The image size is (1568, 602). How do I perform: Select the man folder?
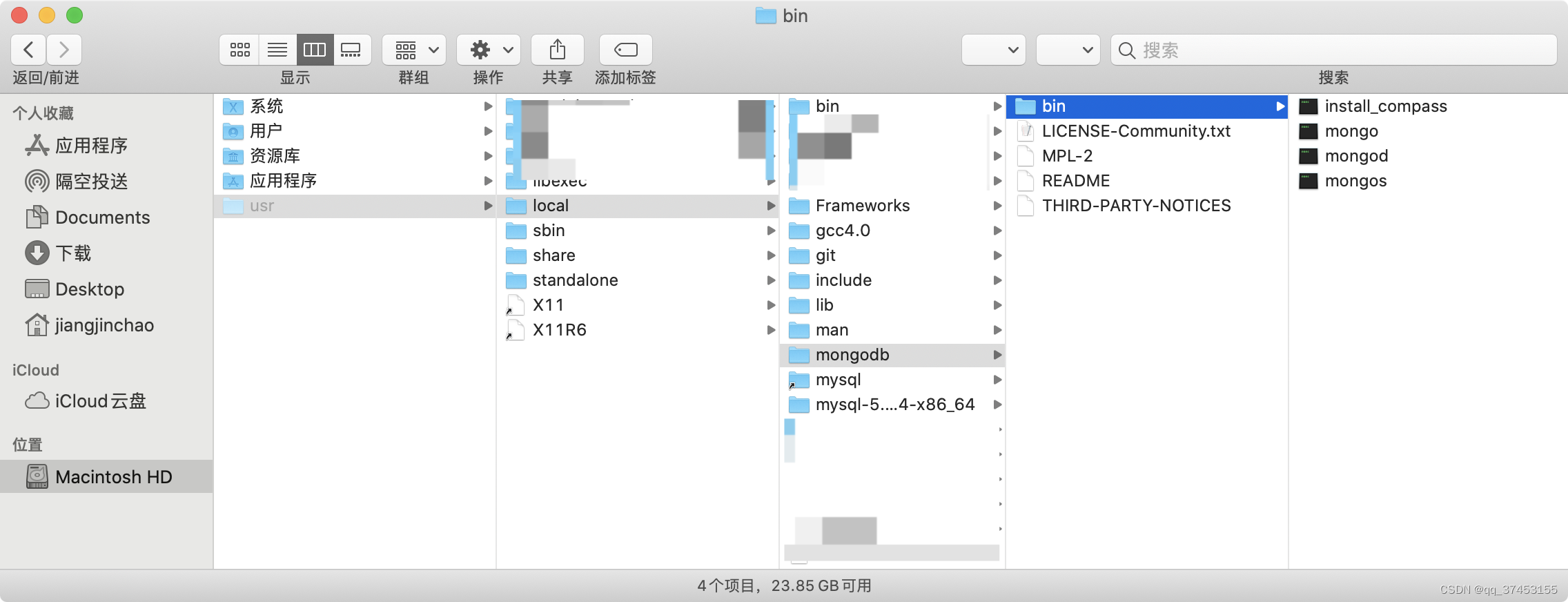[x=892, y=330]
